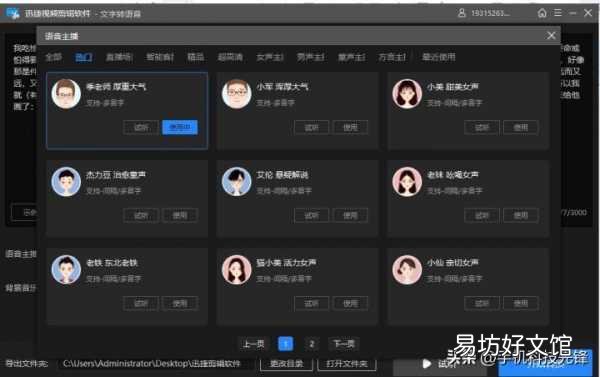600x377 pixels.
Task: Switch to the 热门 tab
Action: [x=83, y=57]
